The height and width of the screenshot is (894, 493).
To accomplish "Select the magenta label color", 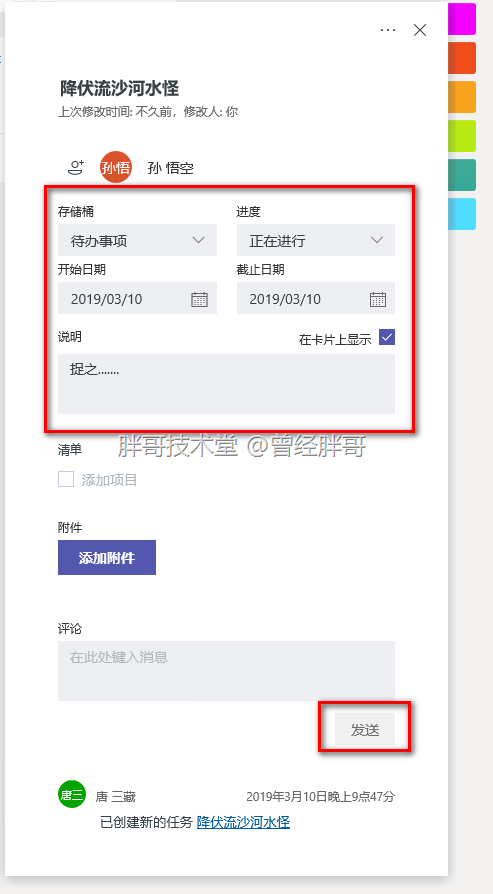I will point(462,17).
